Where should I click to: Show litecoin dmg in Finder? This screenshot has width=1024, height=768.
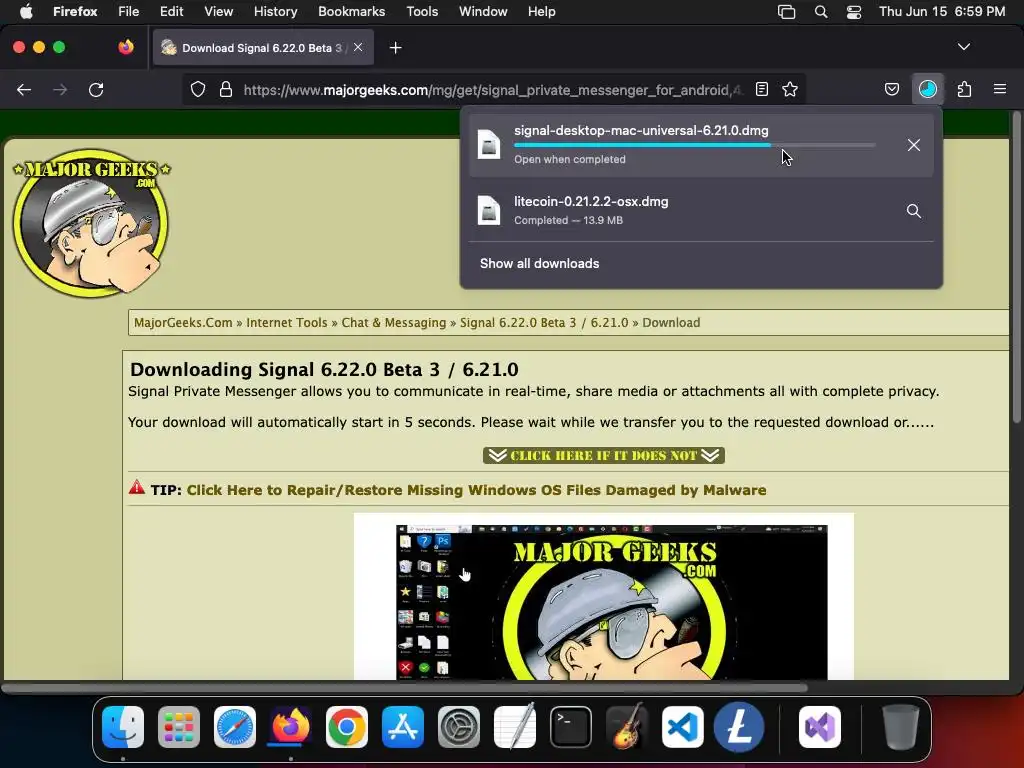click(x=914, y=211)
